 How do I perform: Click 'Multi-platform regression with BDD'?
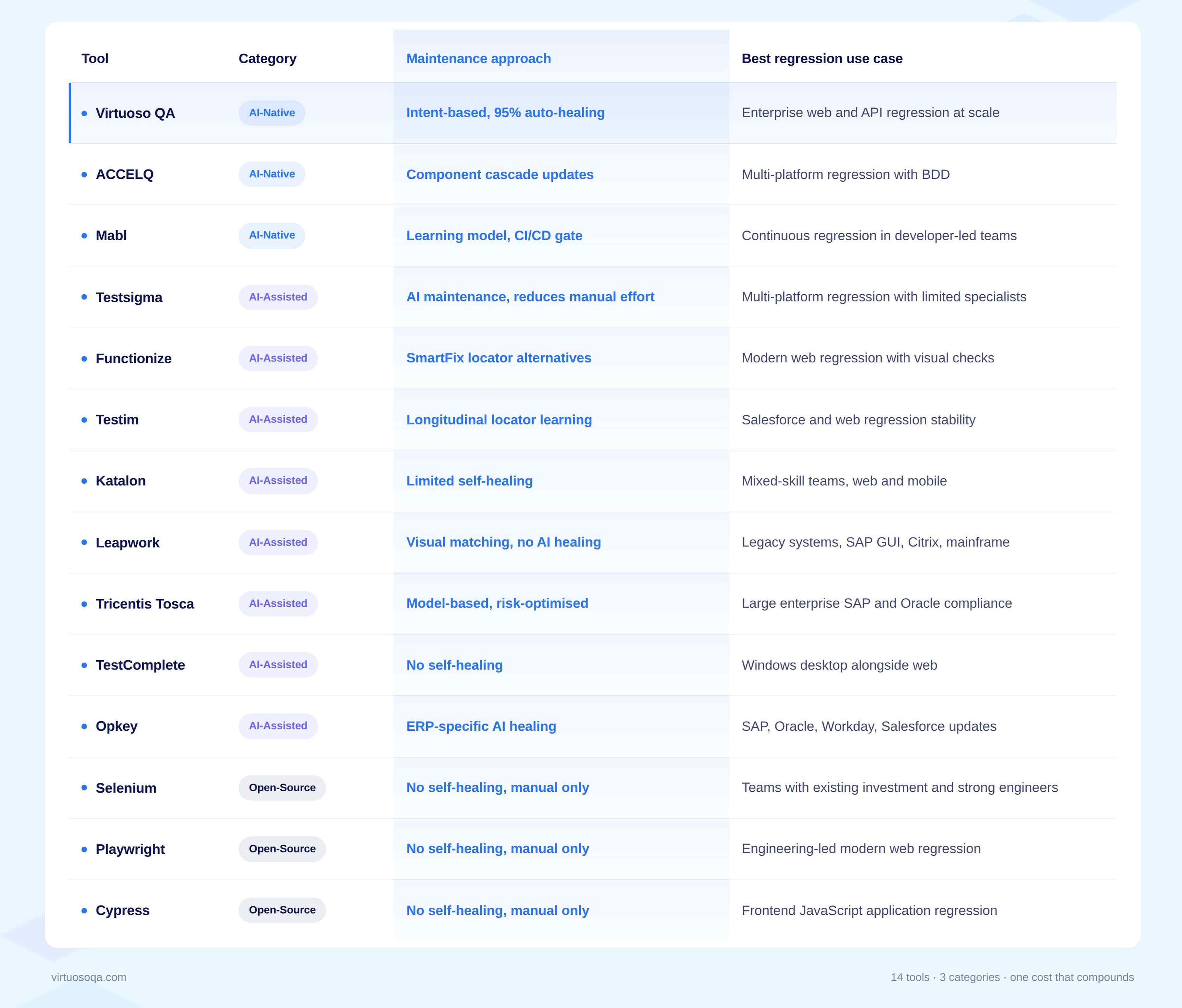[x=846, y=175]
